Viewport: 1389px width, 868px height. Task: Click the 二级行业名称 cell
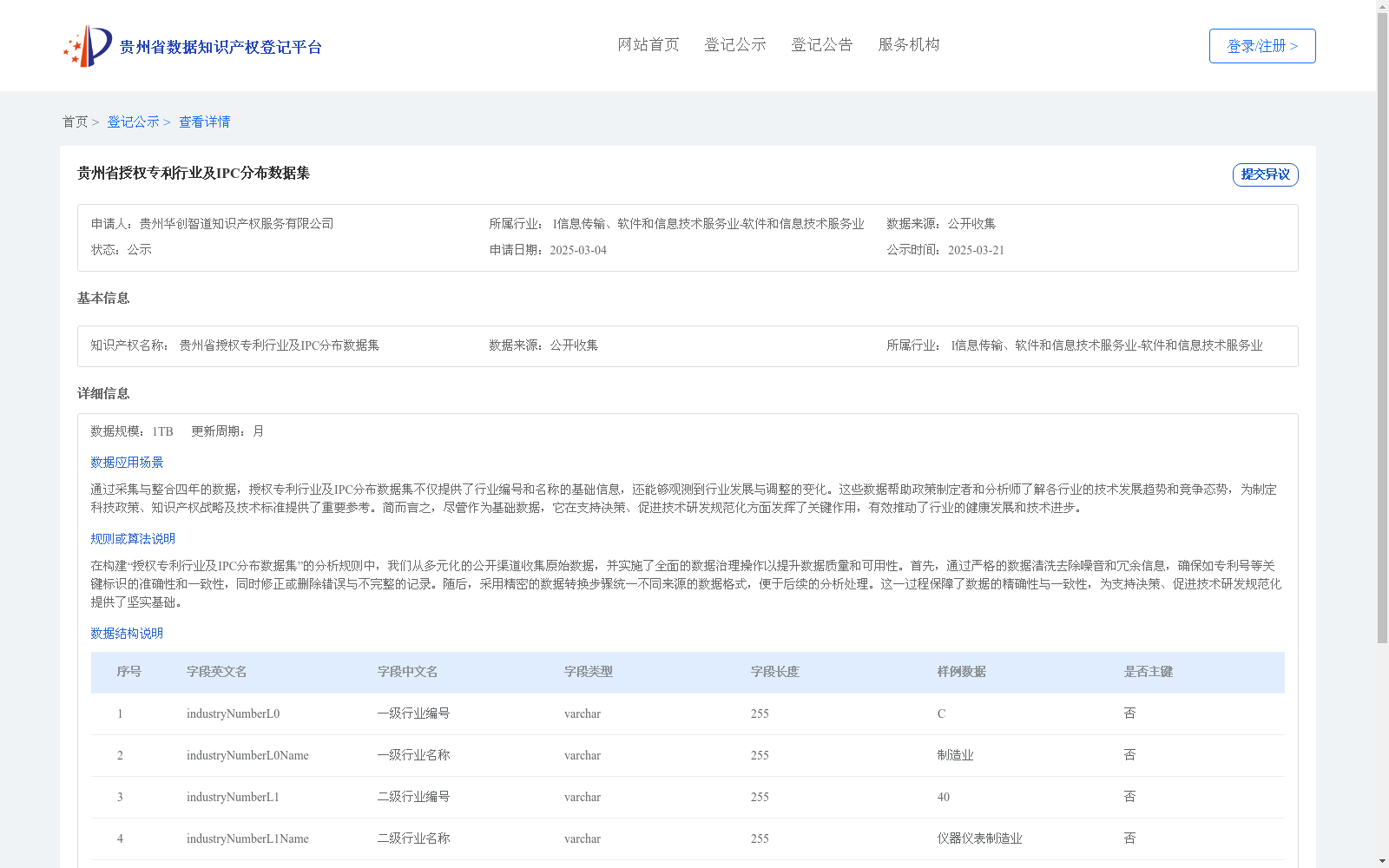click(x=414, y=838)
